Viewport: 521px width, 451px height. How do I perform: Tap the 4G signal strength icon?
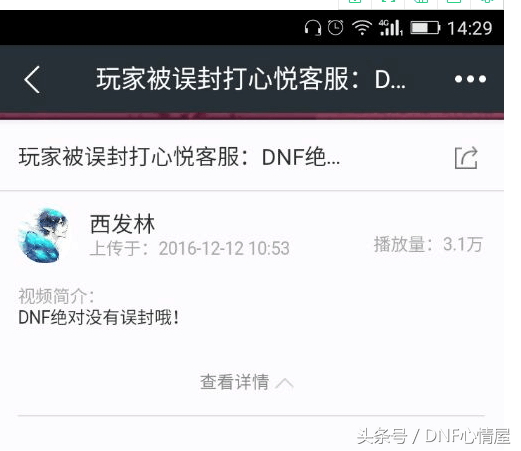click(x=391, y=27)
